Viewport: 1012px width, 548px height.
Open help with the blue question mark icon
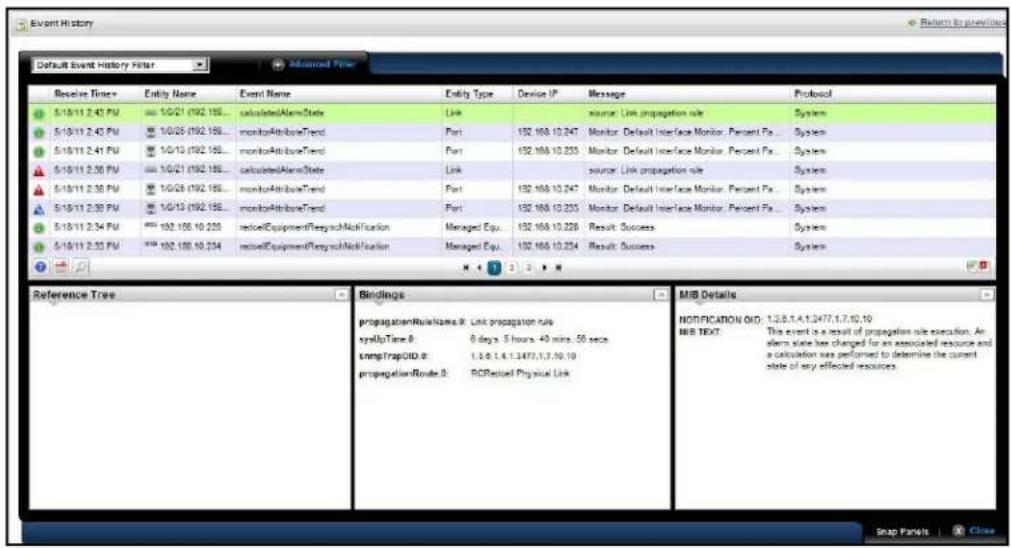click(41, 267)
